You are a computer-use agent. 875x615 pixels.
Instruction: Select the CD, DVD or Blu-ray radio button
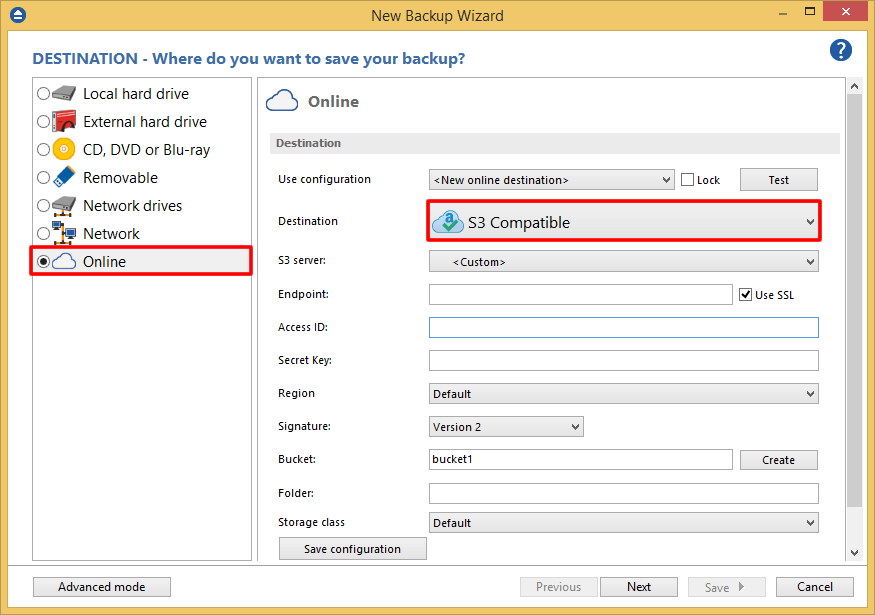(43, 149)
